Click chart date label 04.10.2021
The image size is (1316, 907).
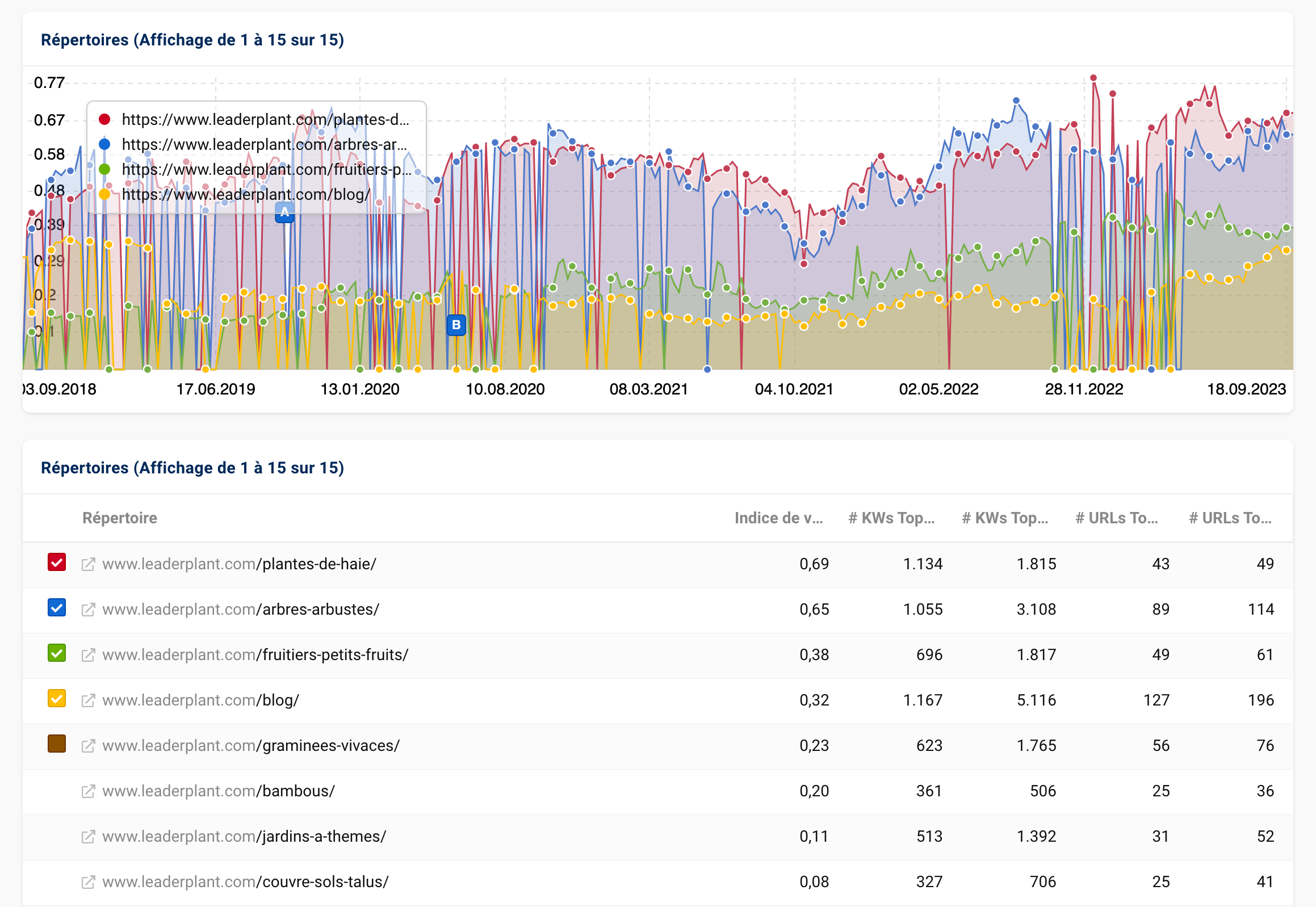coord(794,390)
